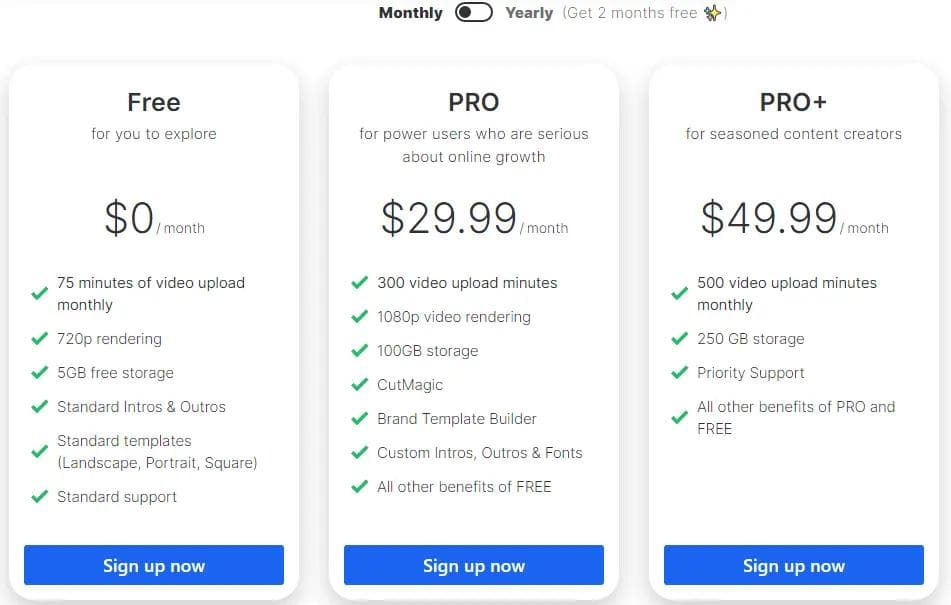Click the checkmark next to Priority Support
Screen dimensions: 951x605
pyautogui.click(x=680, y=373)
